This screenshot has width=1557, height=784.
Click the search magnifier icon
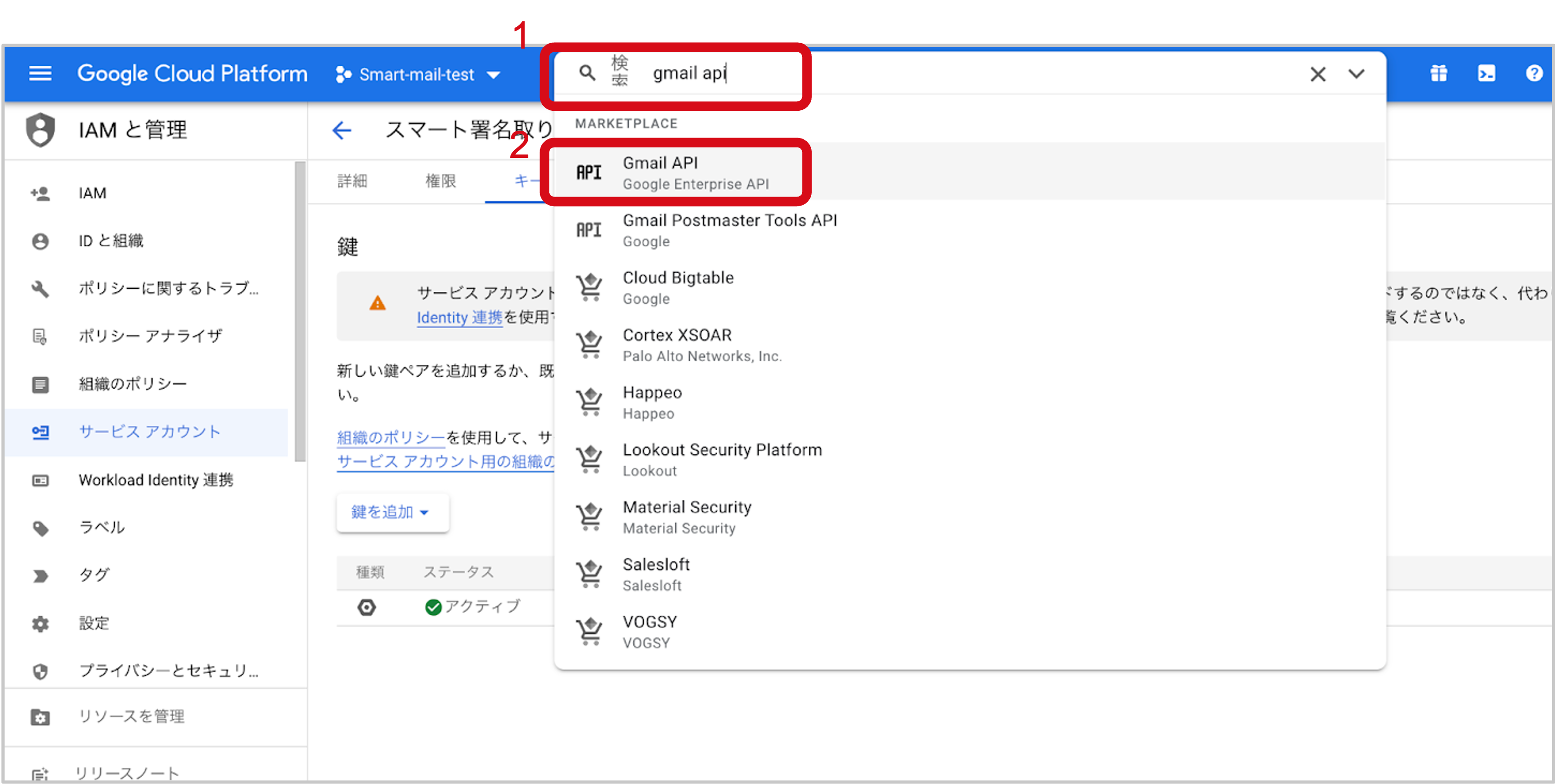point(586,73)
